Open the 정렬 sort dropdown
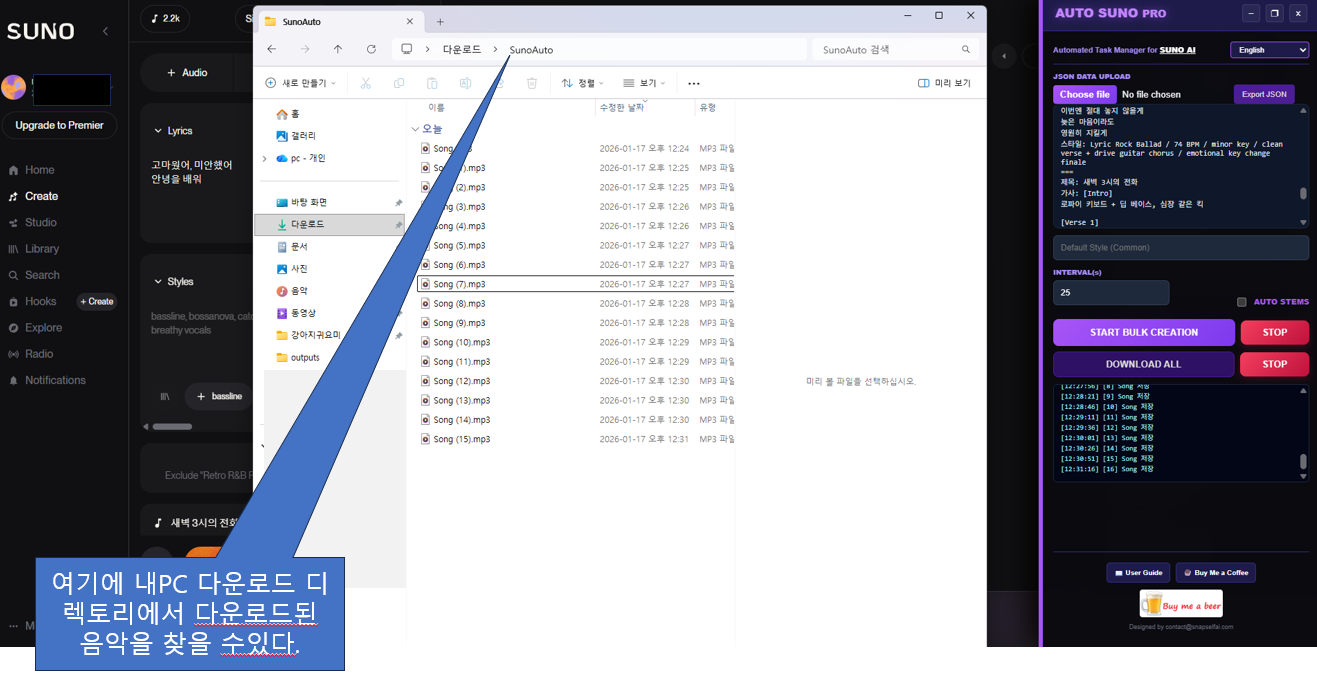Viewport: 1317px width, 673px height. tap(583, 83)
